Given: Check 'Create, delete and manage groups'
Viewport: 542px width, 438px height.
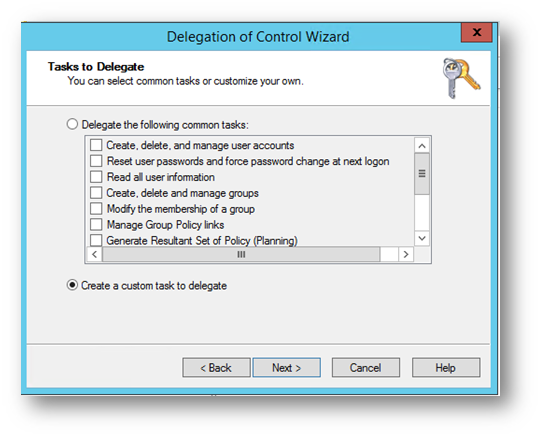Looking at the screenshot, I should point(96,193).
